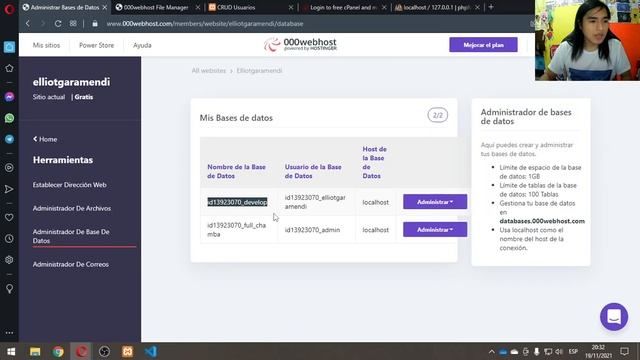This screenshot has height=360, width=640.
Task: Open Mis sitios menu
Action: coord(46,45)
